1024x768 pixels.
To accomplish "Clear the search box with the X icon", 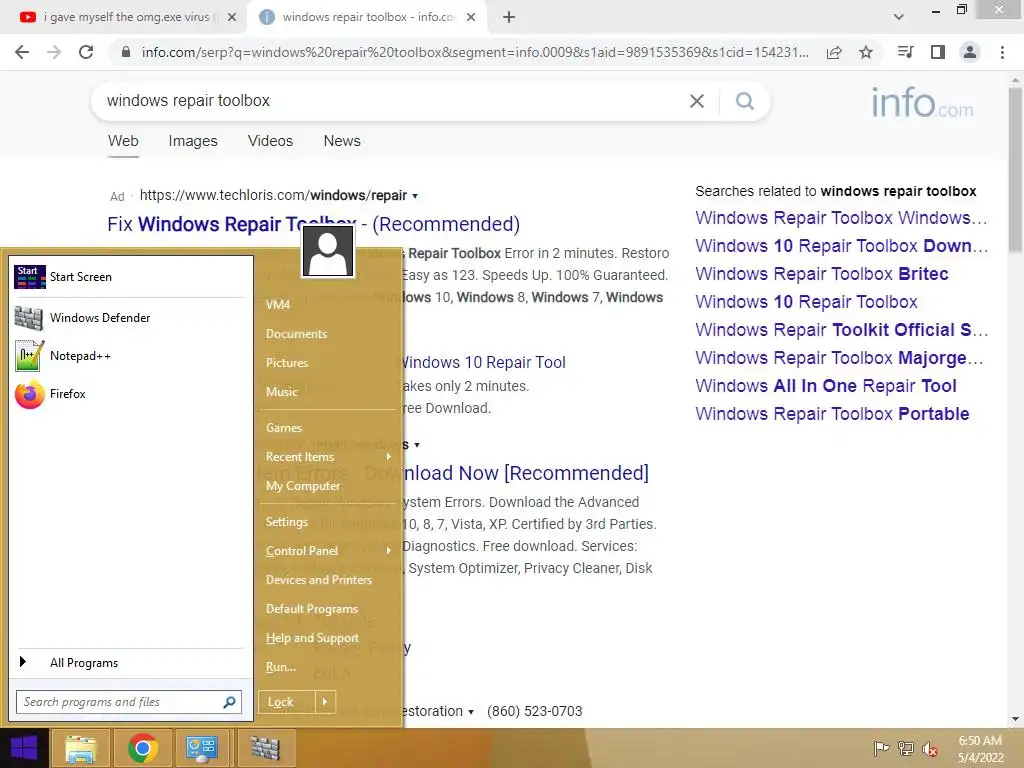I will [697, 101].
